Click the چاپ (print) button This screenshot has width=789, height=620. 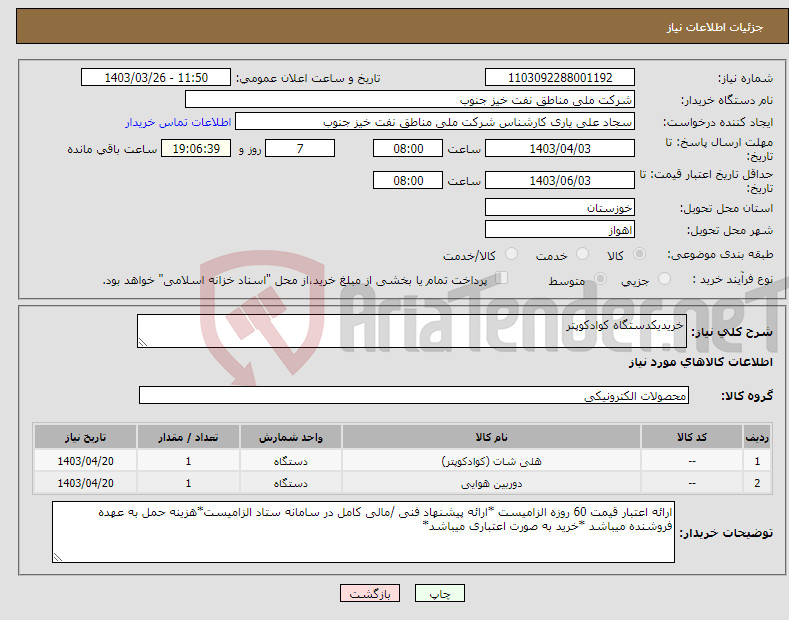(439, 593)
